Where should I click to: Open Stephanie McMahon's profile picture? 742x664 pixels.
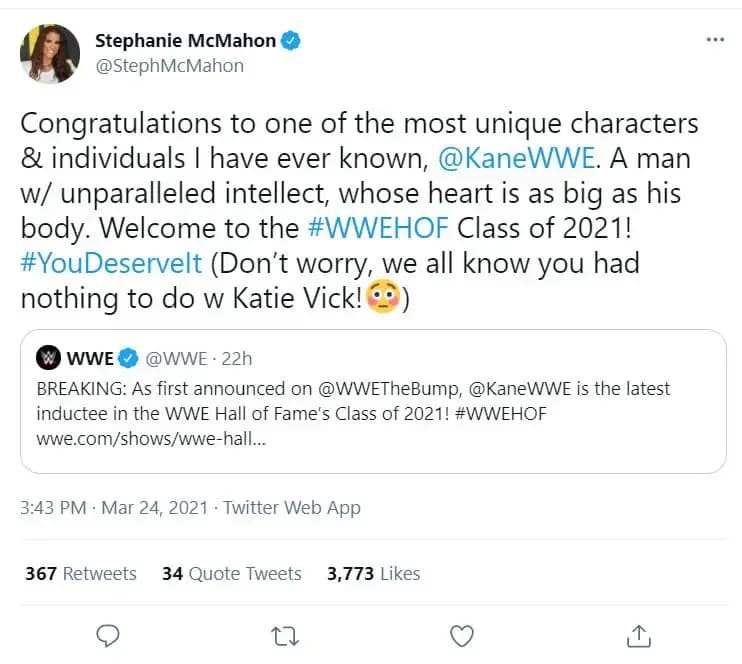(49, 53)
